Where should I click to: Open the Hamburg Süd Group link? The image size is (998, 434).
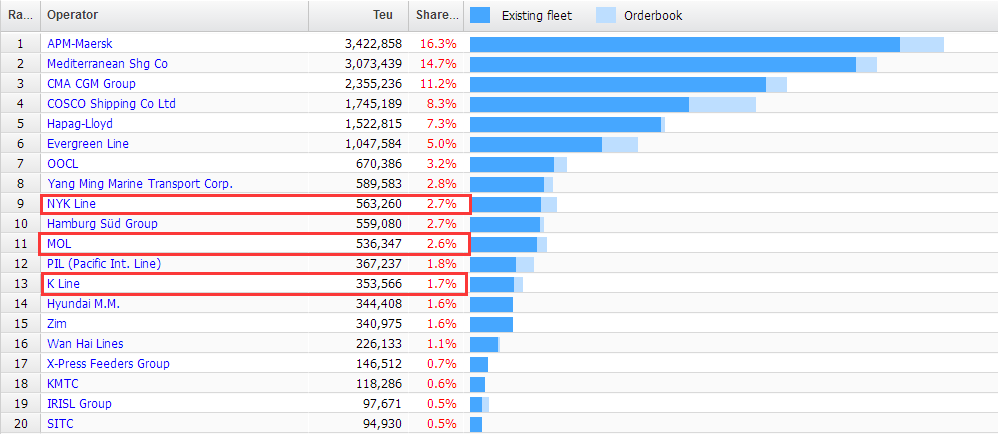pyautogui.click(x=102, y=224)
